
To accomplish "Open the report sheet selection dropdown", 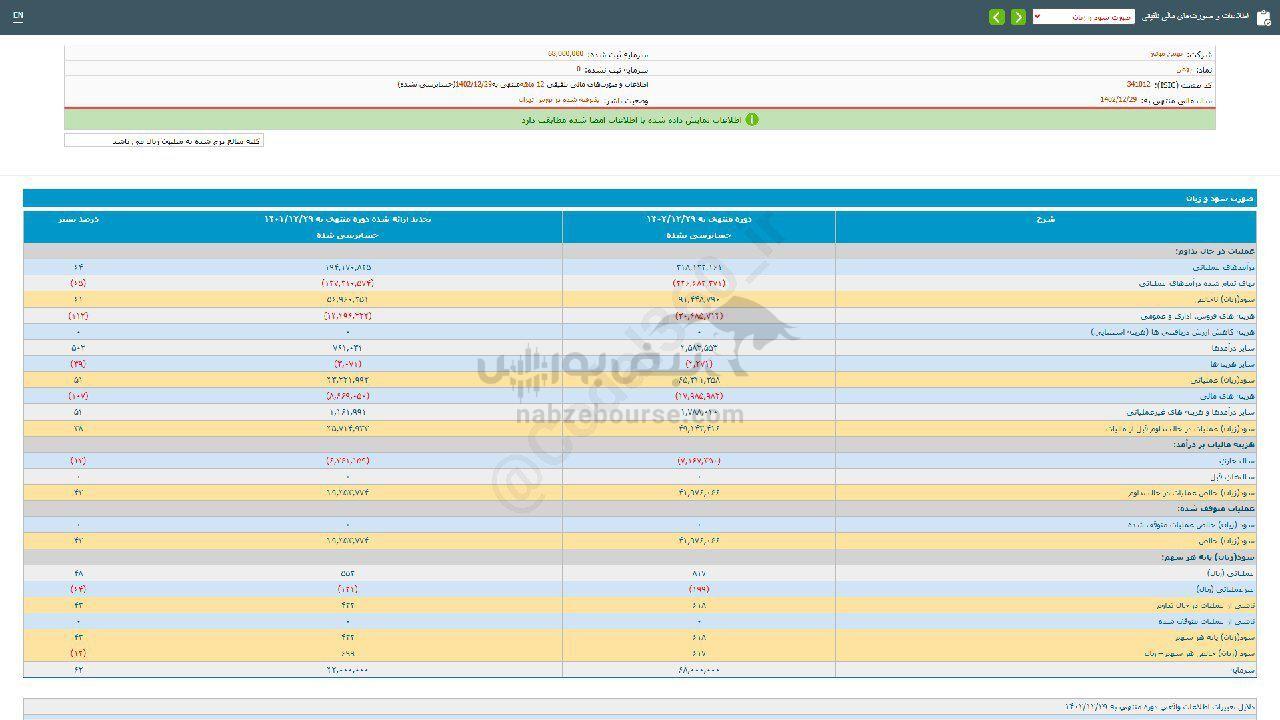I will pos(1083,17).
